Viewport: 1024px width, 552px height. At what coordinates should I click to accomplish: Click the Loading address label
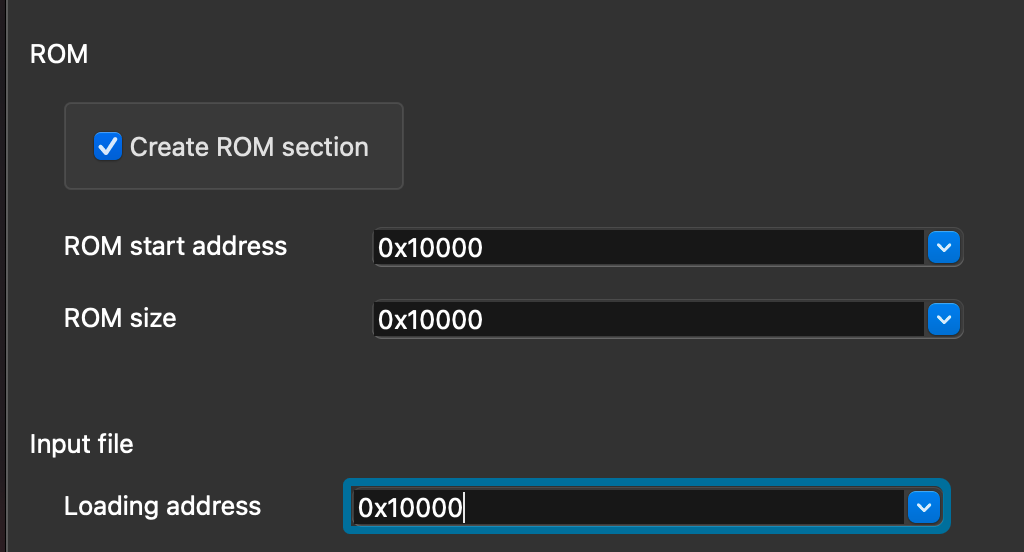point(162,506)
